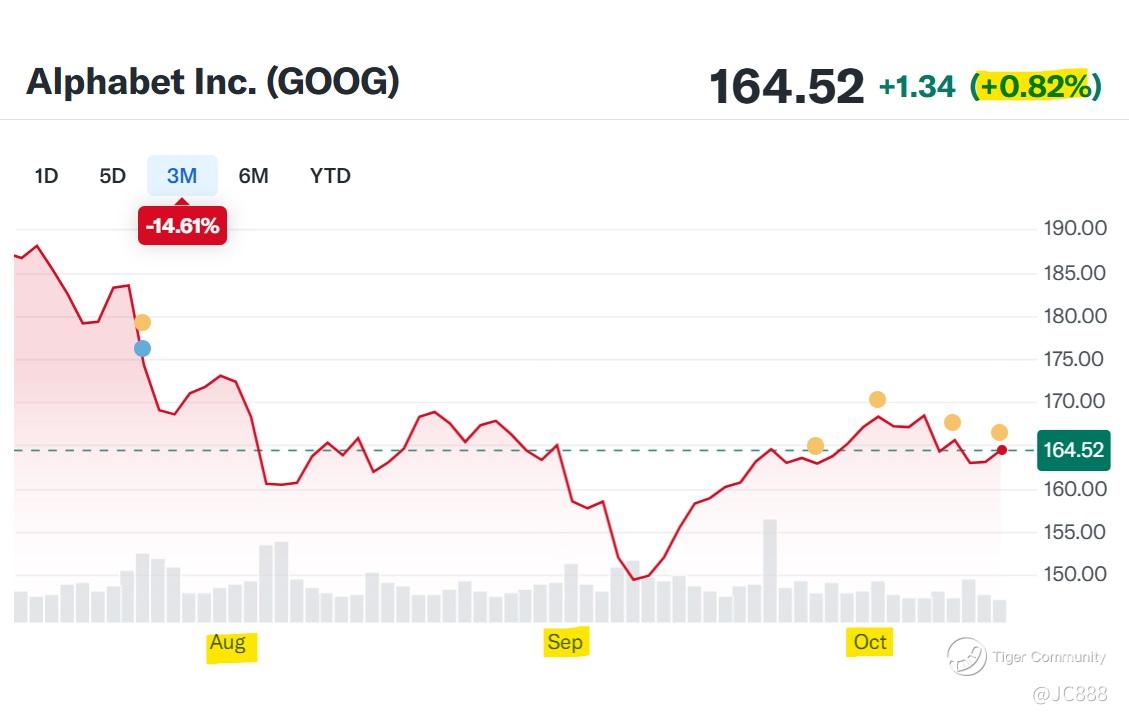1129x719 pixels.
Task: Click the highlighted Oct axis label
Action: pos(870,642)
